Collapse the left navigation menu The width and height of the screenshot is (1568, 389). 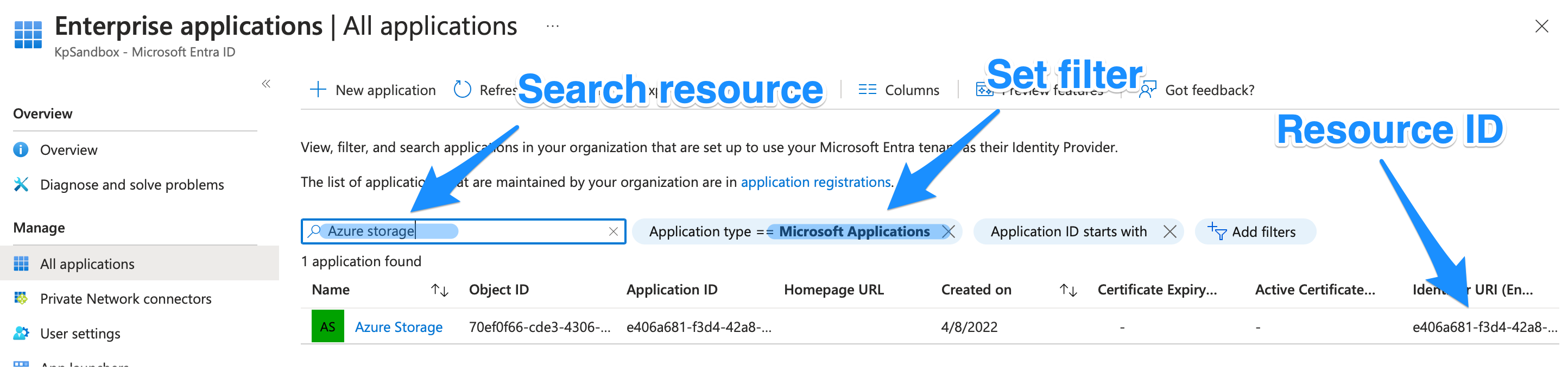[x=266, y=84]
